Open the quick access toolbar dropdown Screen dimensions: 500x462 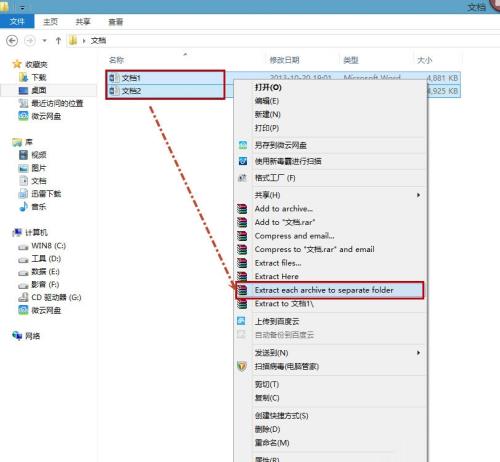pos(22,7)
